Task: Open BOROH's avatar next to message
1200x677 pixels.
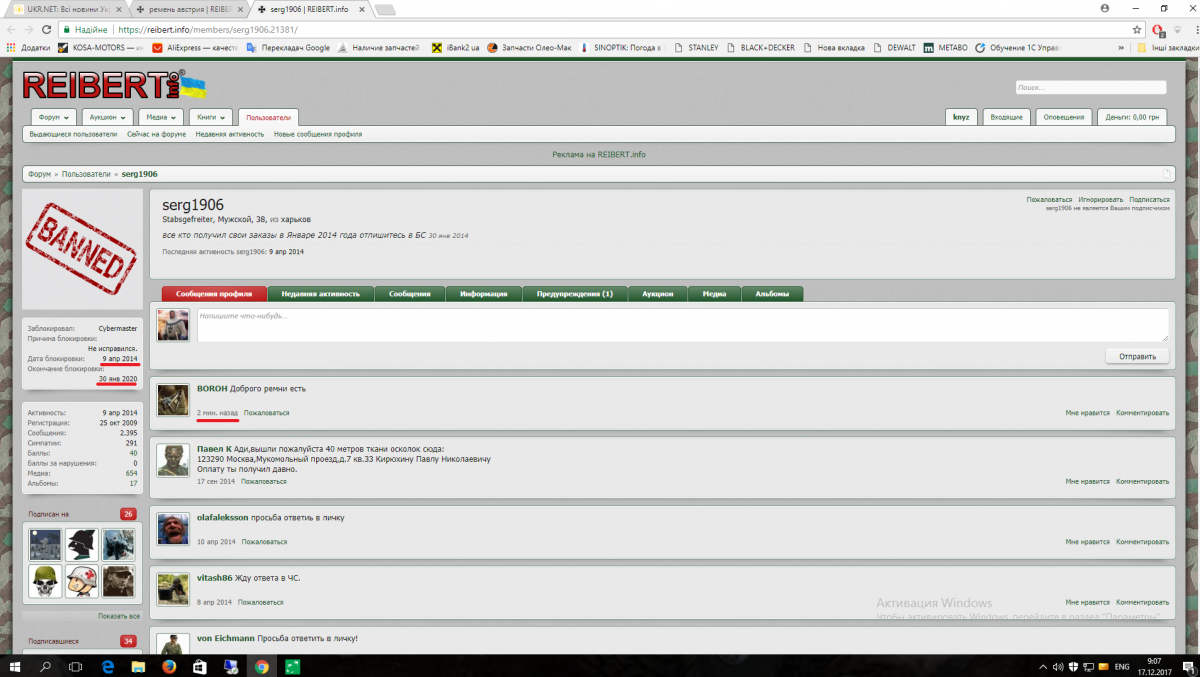Action: click(173, 399)
